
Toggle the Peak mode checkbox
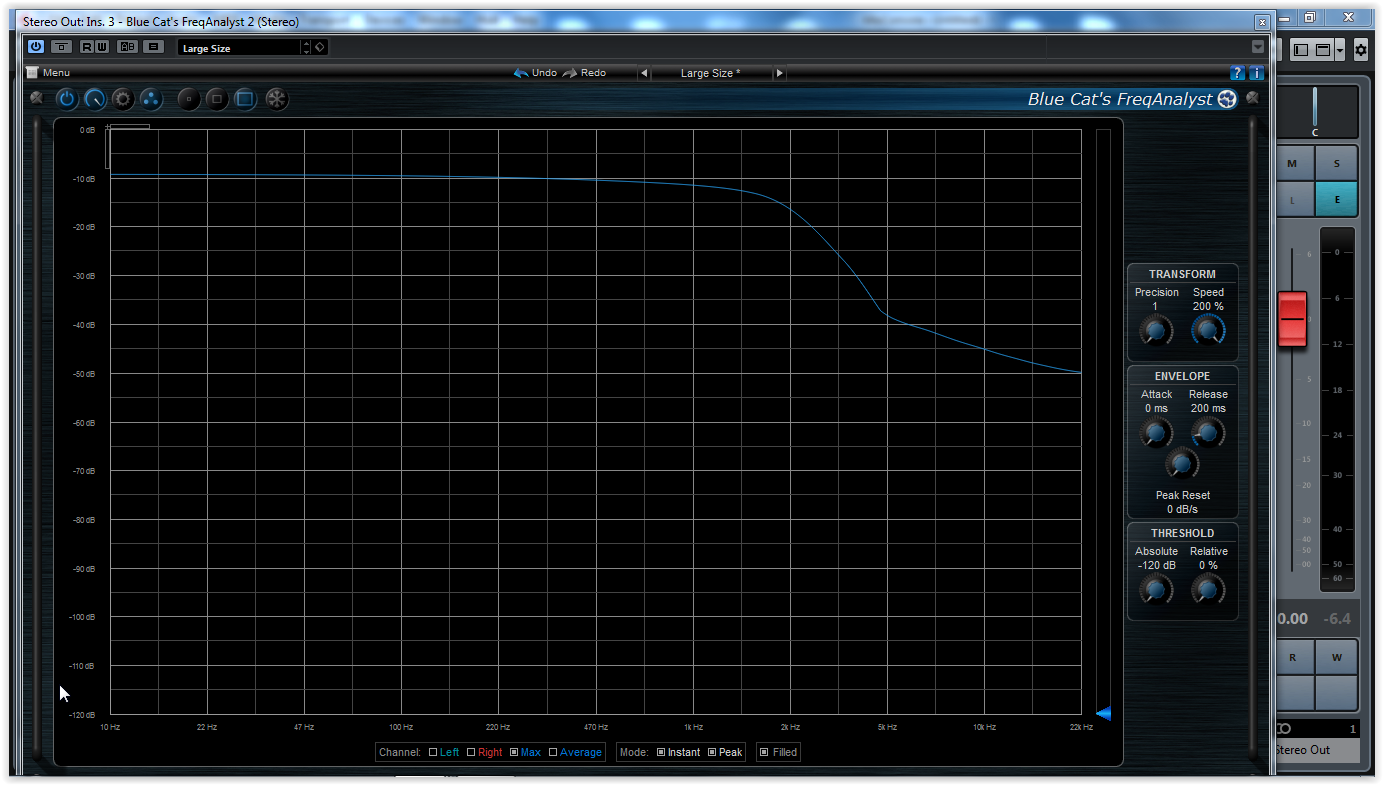(x=712, y=752)
